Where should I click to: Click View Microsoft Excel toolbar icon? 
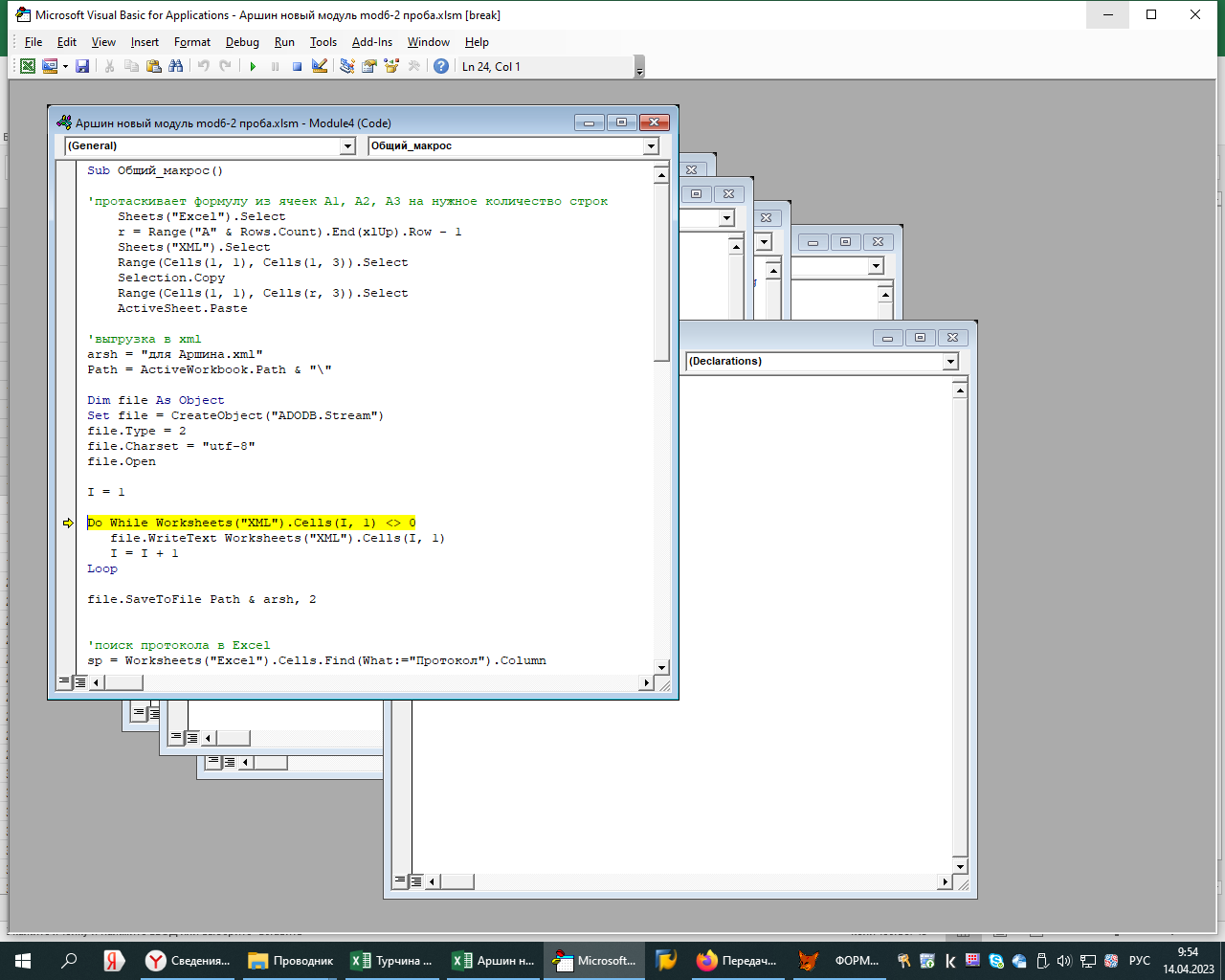pos(28,66)
